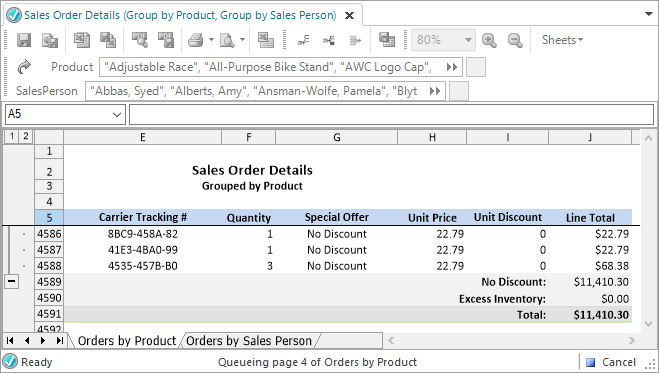The width and height of the screenshot is (659, 373).
Task: Click the sheet layout icon before zoom
Action: [x=387, y=40]
